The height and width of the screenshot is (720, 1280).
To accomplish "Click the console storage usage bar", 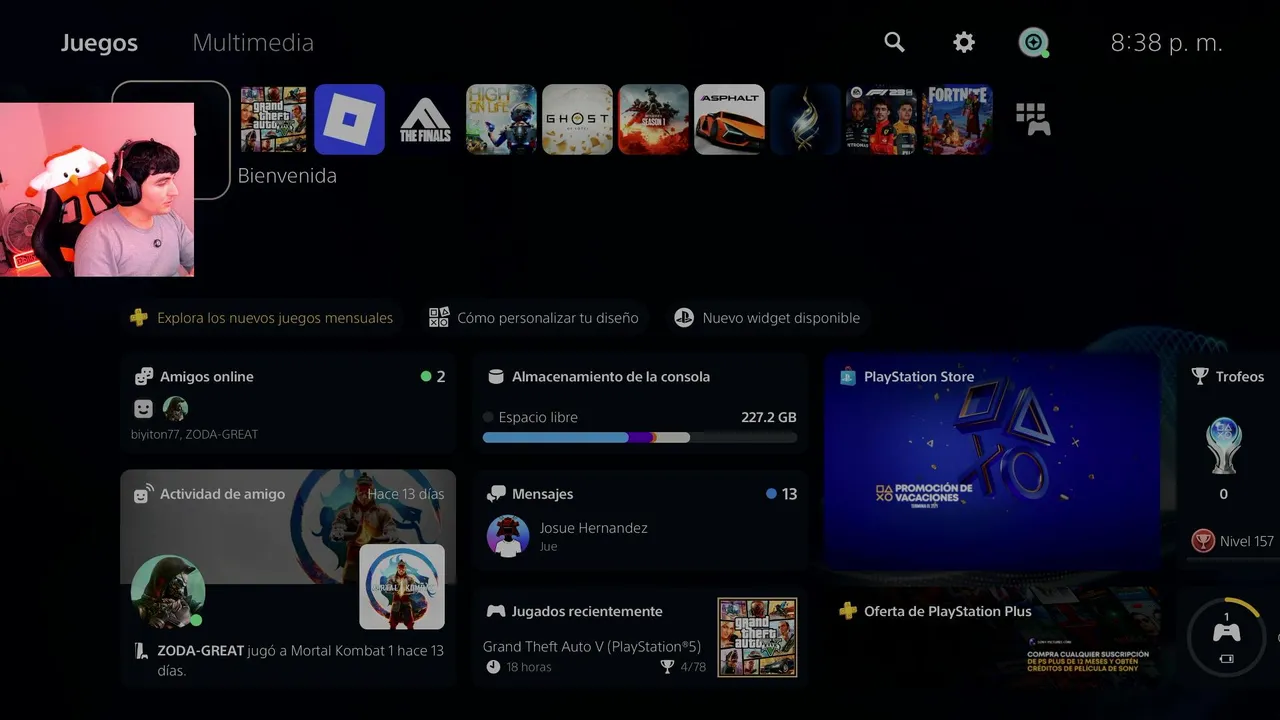I will [x=640, y=437].
